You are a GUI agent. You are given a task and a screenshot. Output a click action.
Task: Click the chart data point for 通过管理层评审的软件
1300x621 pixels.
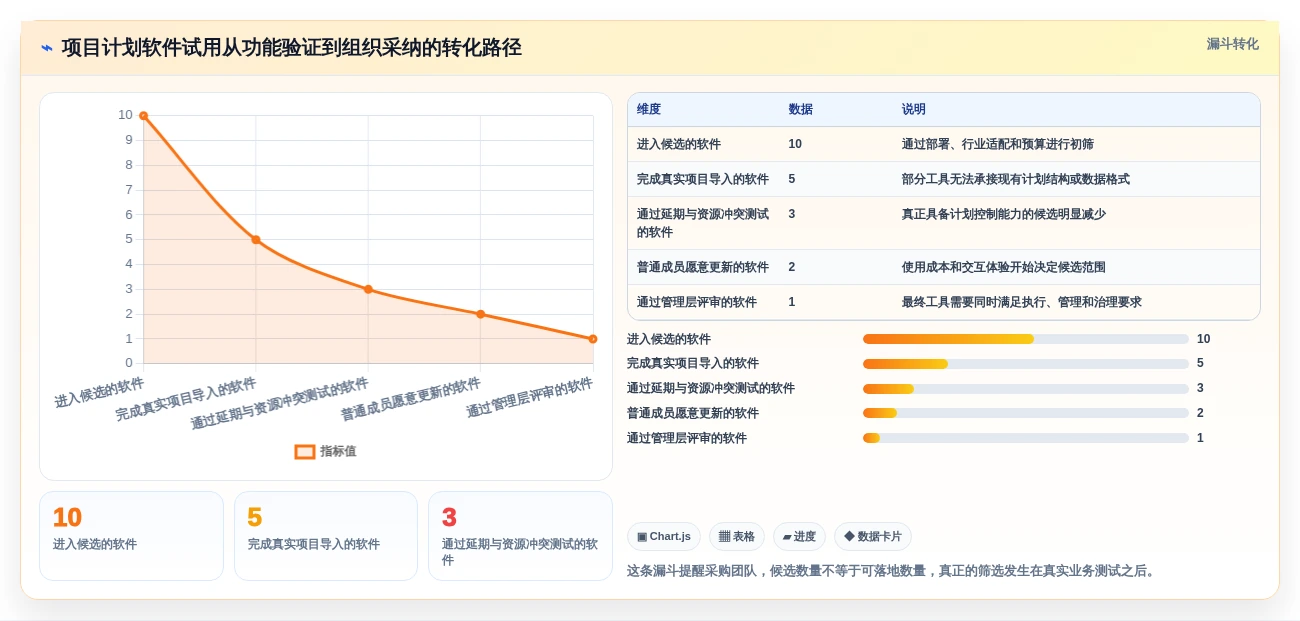point(593,339)
